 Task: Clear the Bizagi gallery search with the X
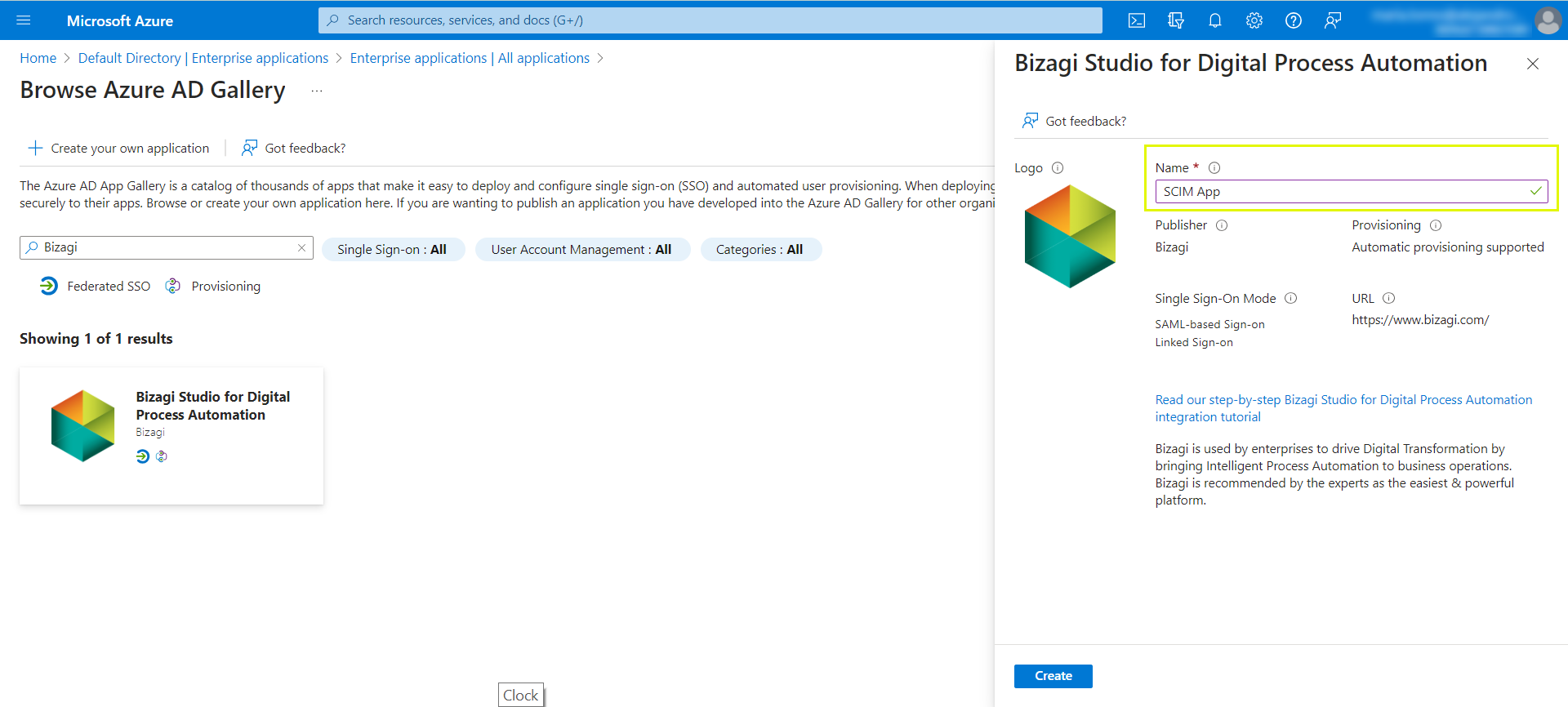(301, 247)
